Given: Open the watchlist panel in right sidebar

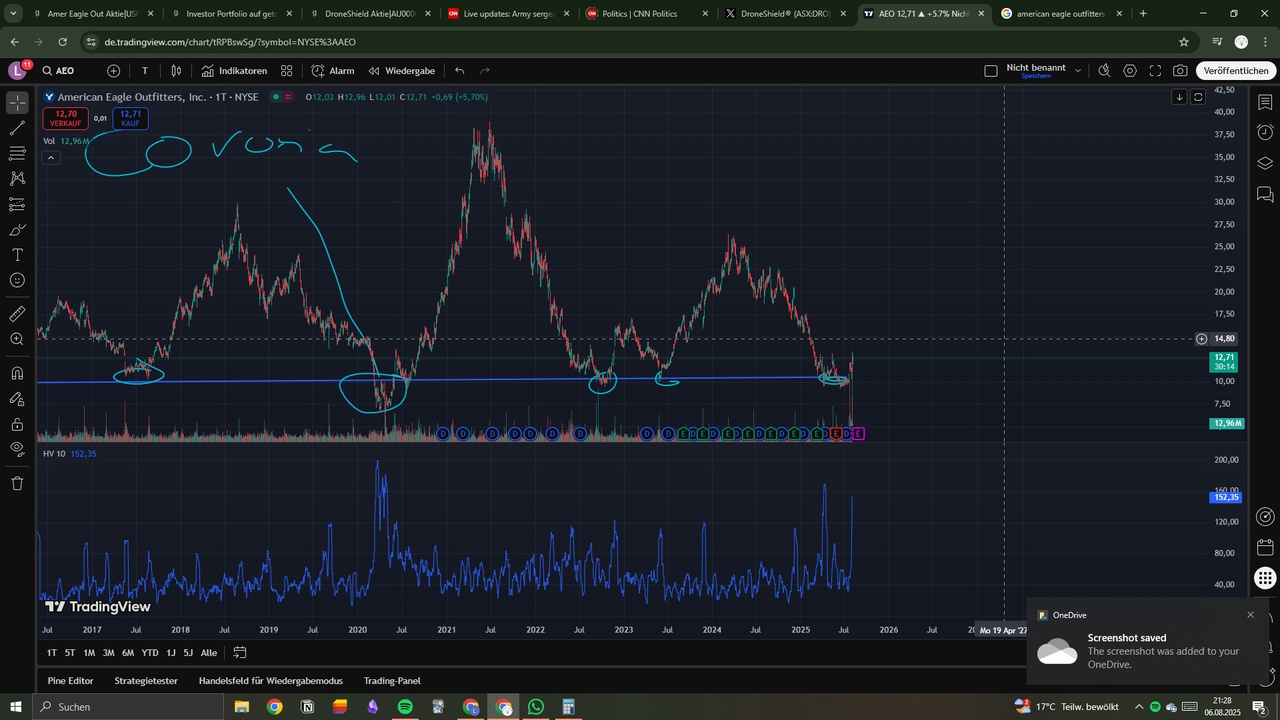Looking at the screenshot, I should (1265, 103).
